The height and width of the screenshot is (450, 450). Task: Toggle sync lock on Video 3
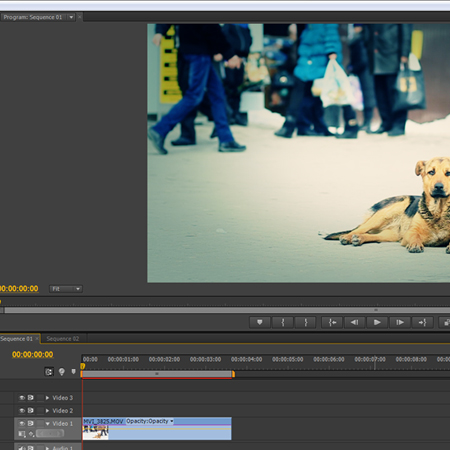[x=31, y=398]
